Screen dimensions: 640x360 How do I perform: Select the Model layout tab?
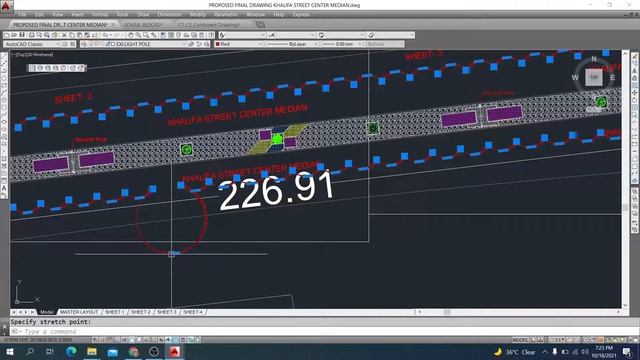click(x=47, y=312)
